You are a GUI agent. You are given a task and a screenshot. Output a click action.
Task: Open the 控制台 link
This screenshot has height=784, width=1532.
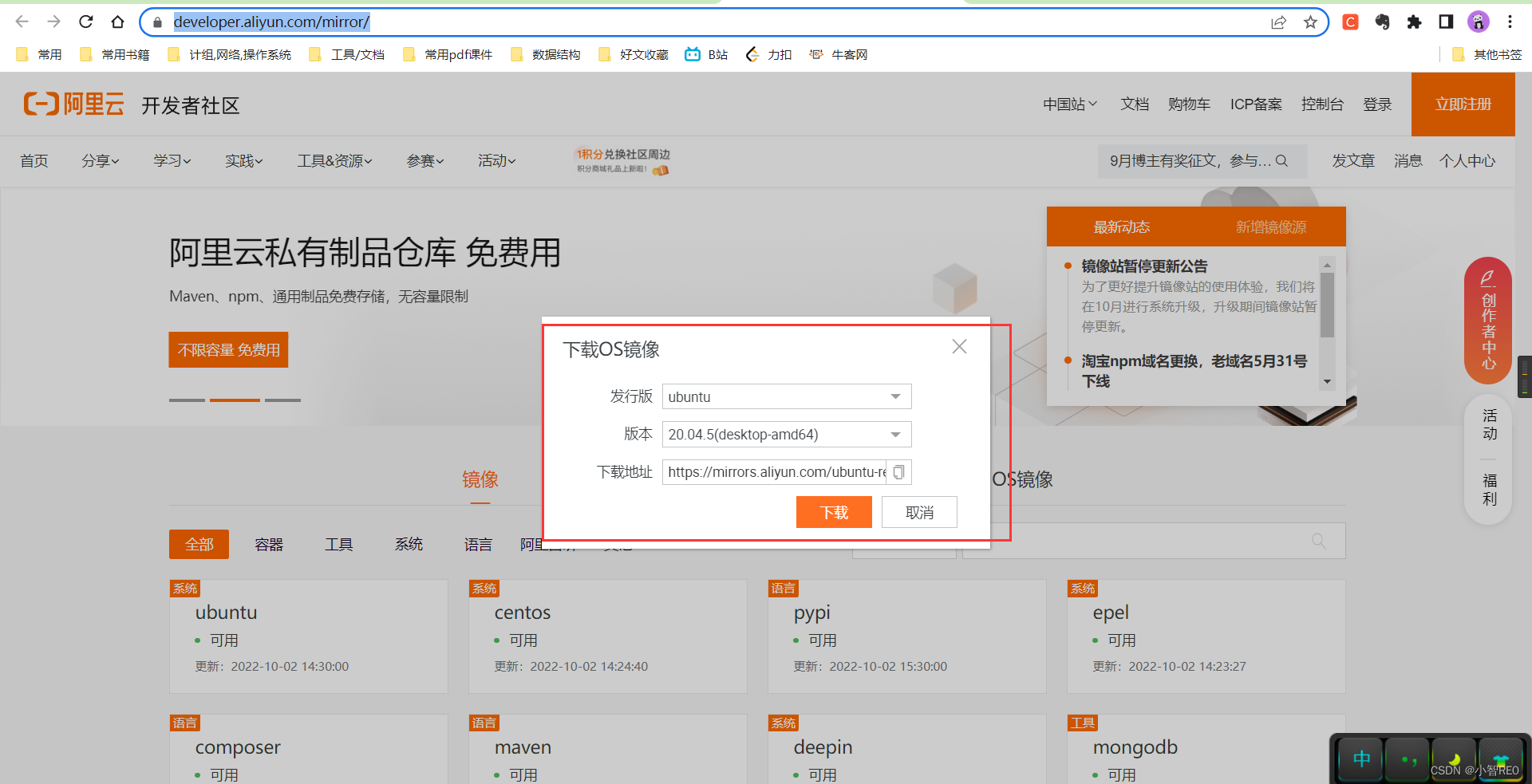point(1322,104)
